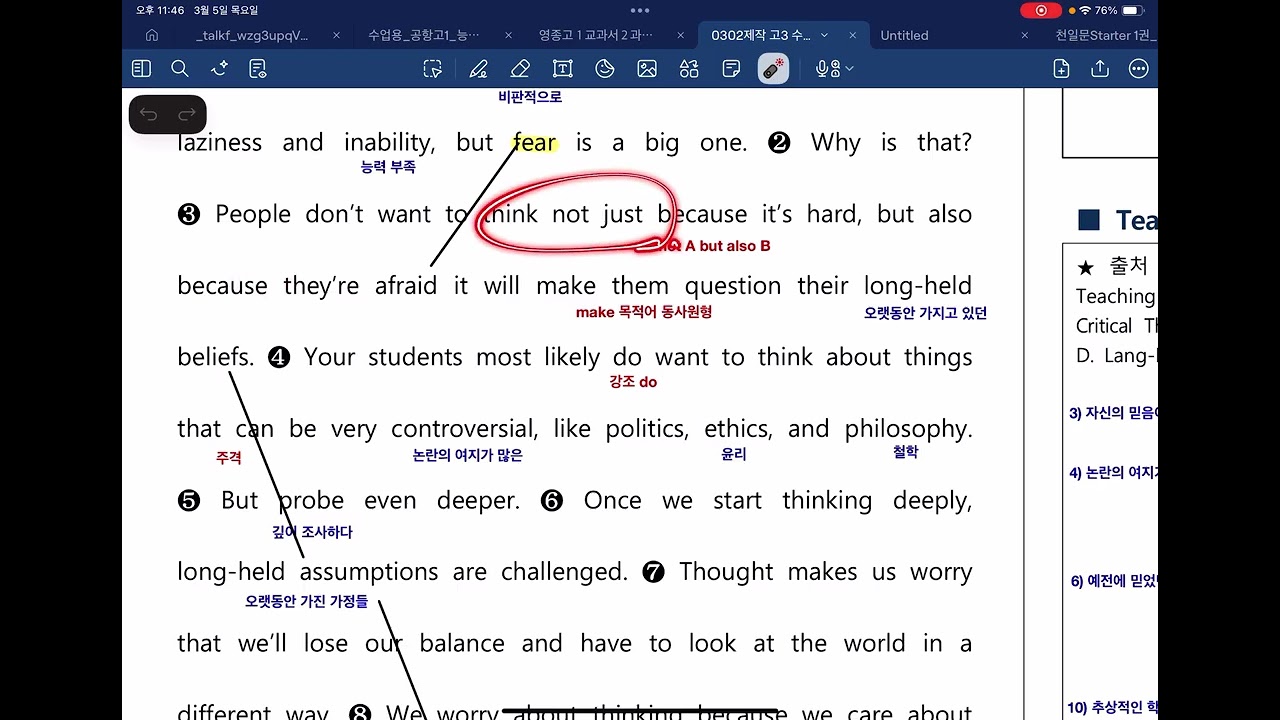Image resolution: width=1280 pixels, height=720 pixels.
Task: Select the lasso selection tool
Action: click(432, 69)
